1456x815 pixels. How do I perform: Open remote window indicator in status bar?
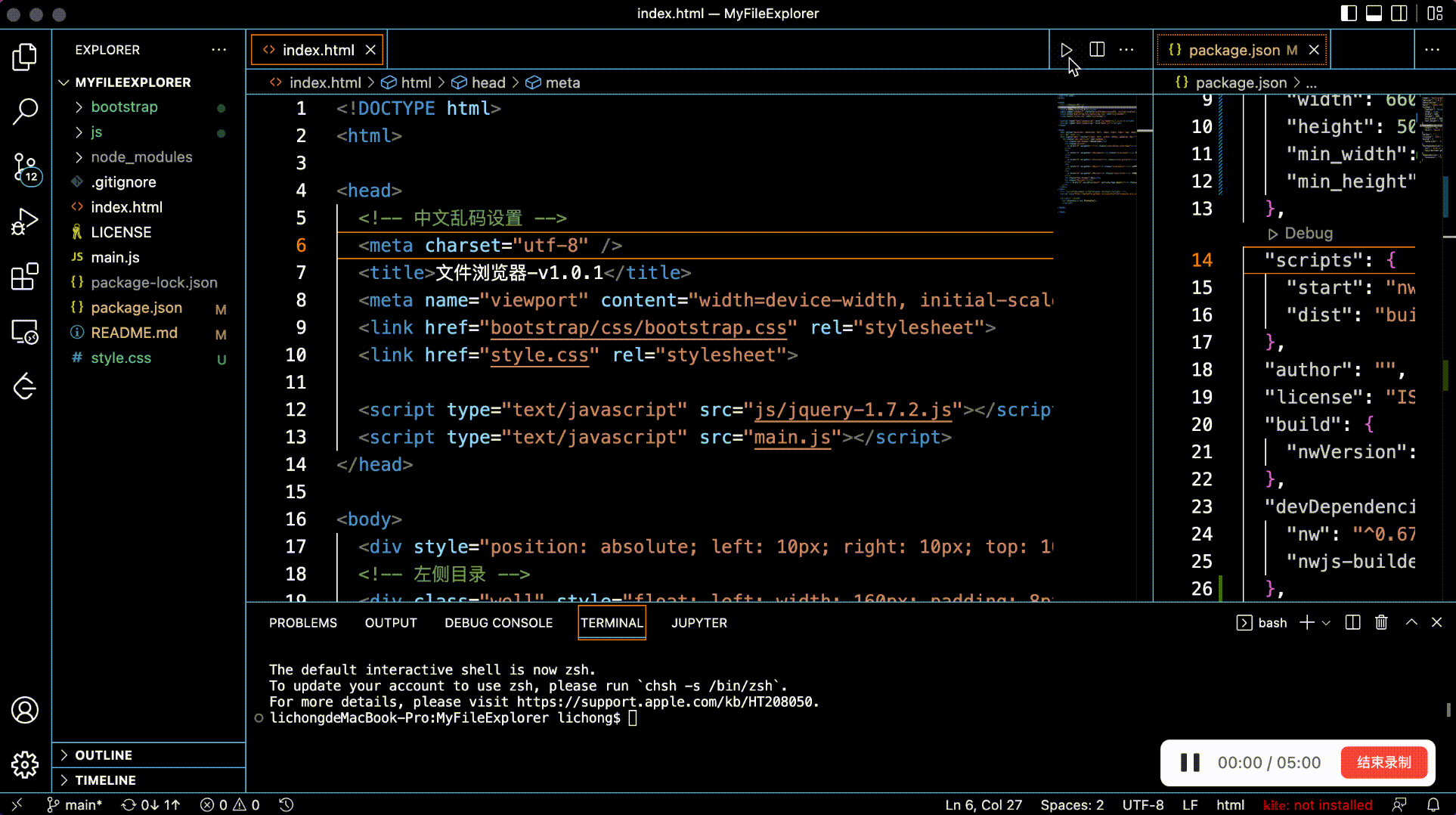(x=17, y=804)
